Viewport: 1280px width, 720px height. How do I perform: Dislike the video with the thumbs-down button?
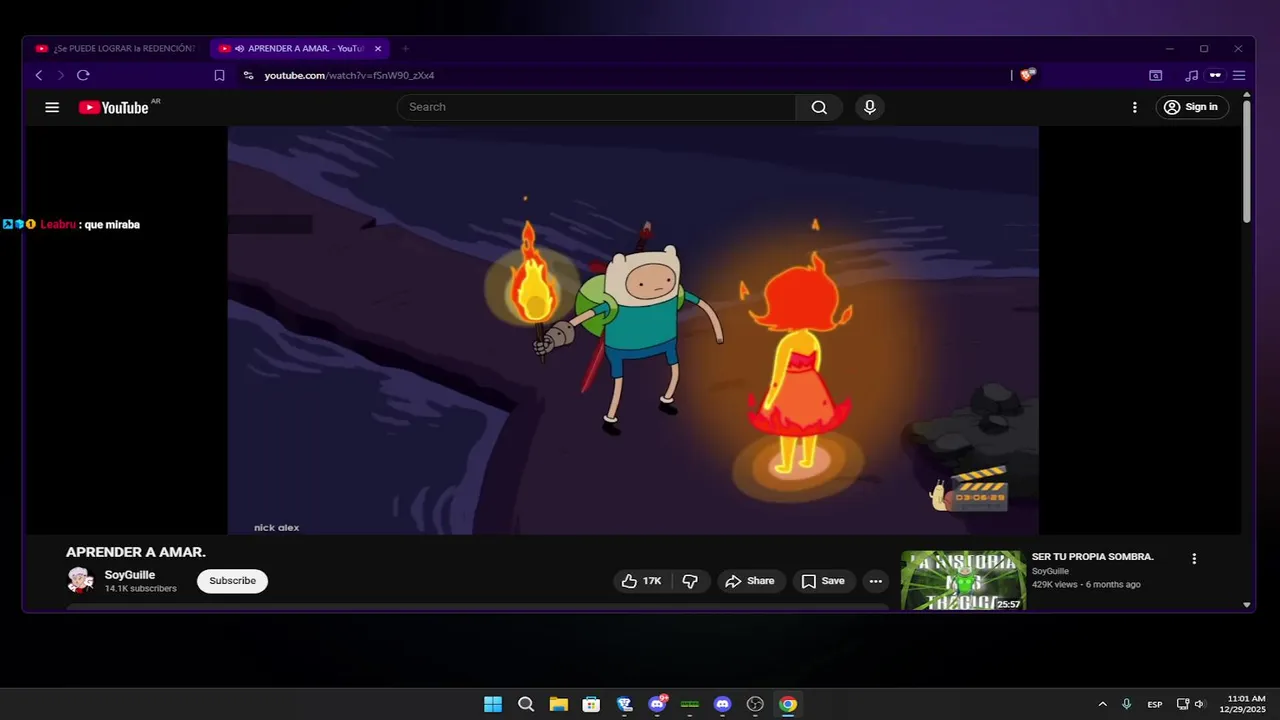pos(690,581)
